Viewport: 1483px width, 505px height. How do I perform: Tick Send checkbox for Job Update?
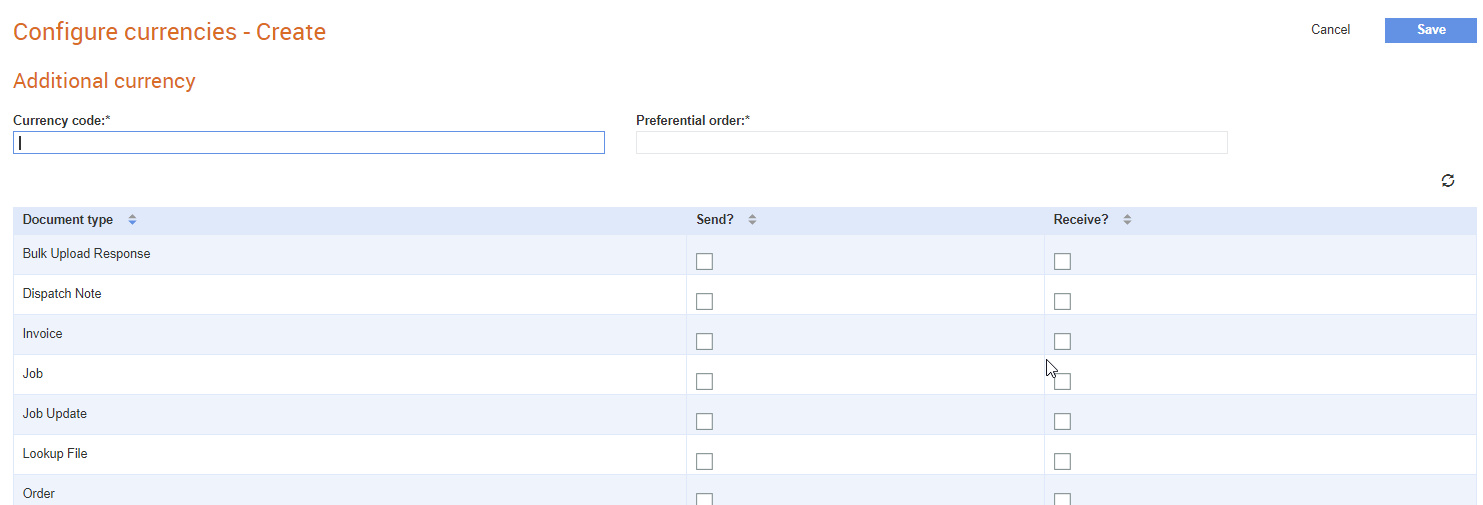point(704,421)
